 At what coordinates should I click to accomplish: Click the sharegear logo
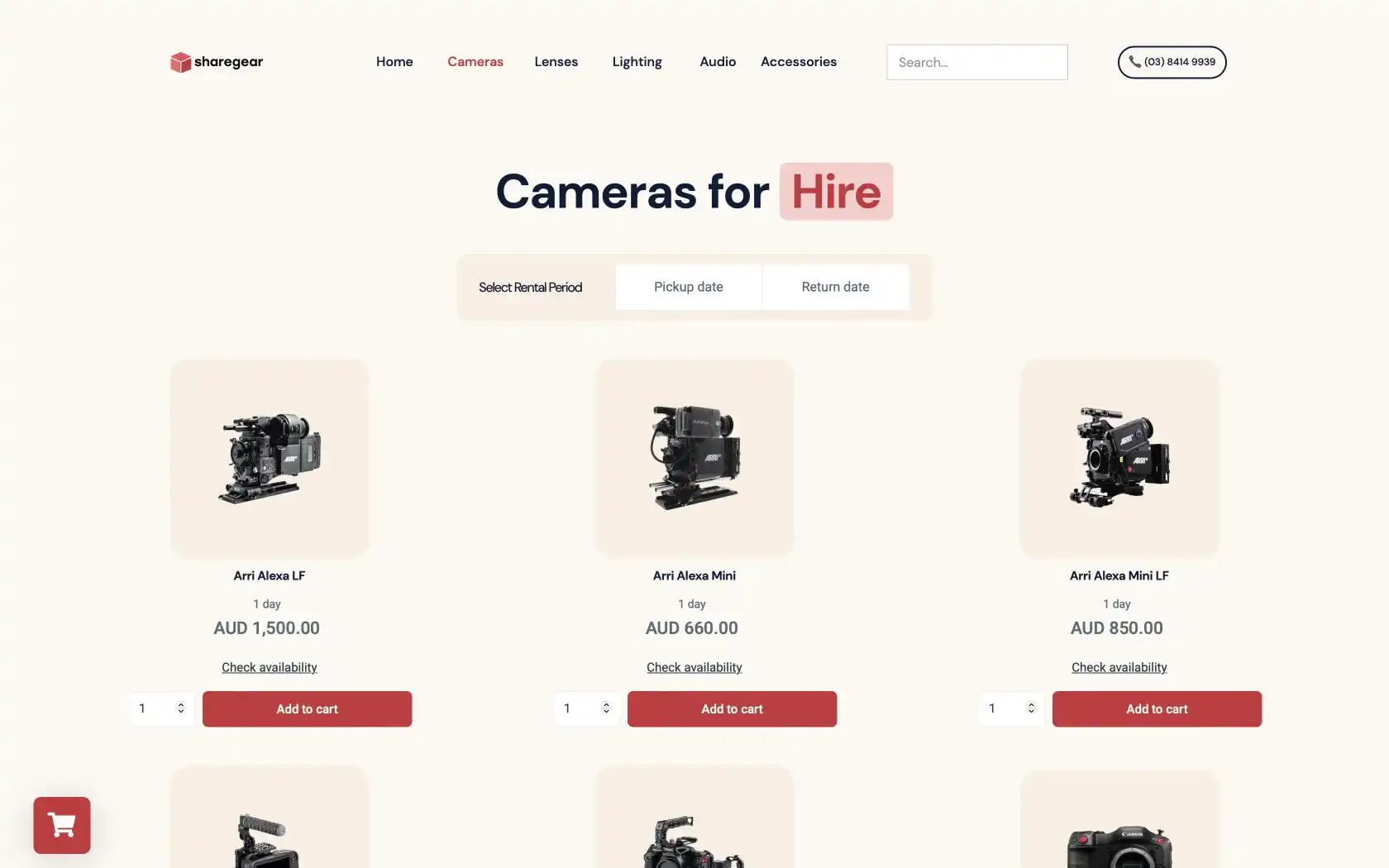coord(217,62)
